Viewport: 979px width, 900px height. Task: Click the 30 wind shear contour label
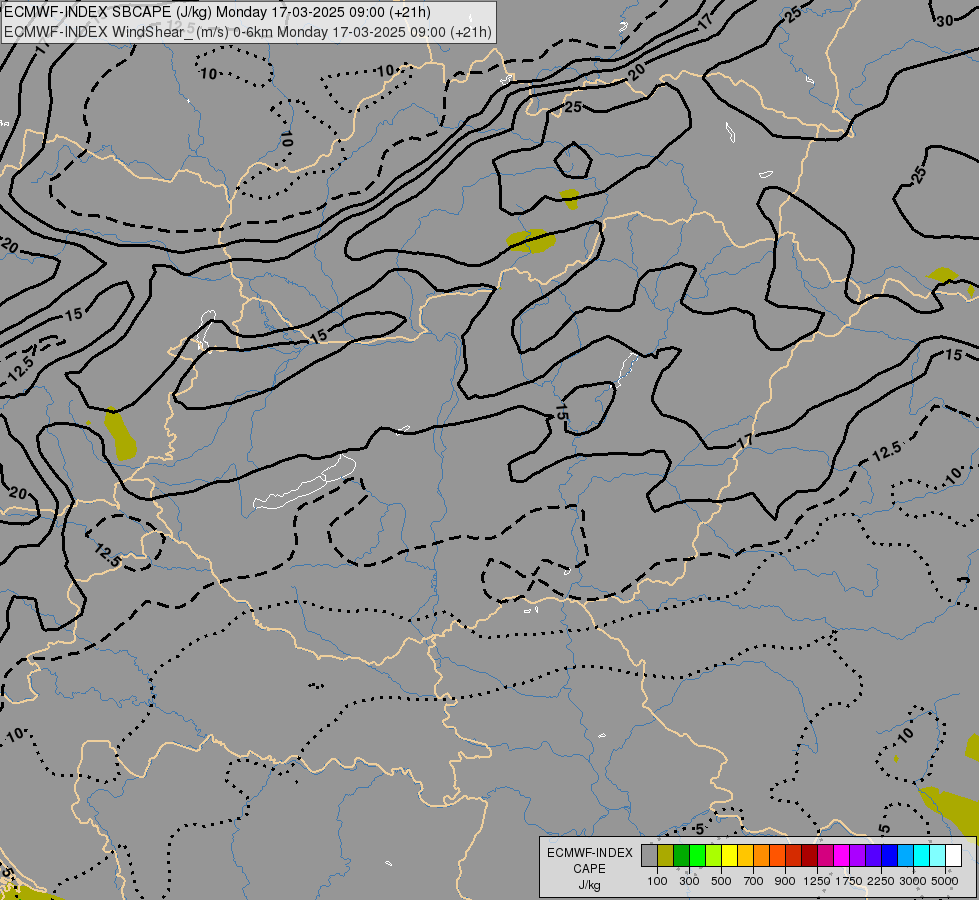(945, 21)
